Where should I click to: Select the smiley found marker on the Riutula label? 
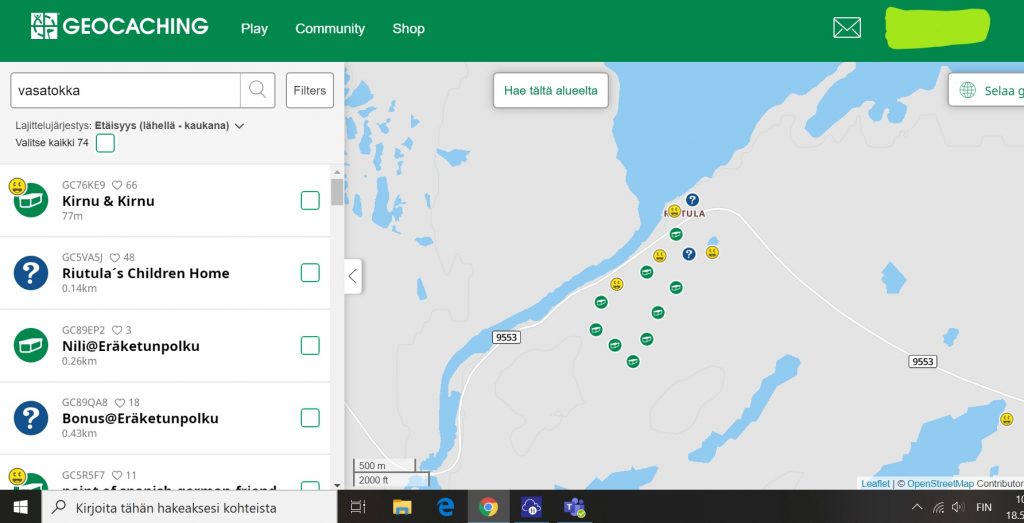point(674,211)
